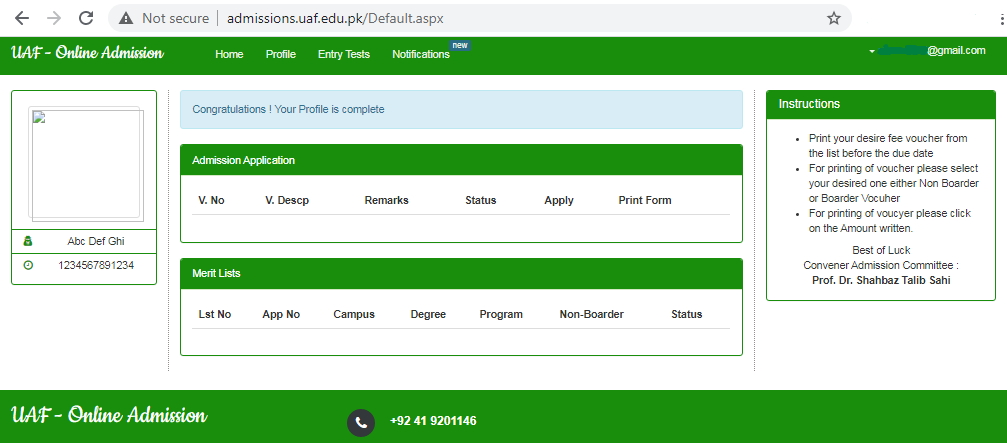Screen dimensions: 1007x443
Task: Click the Lst No column header
Action: pyautogui.click(x=215, y=315)
